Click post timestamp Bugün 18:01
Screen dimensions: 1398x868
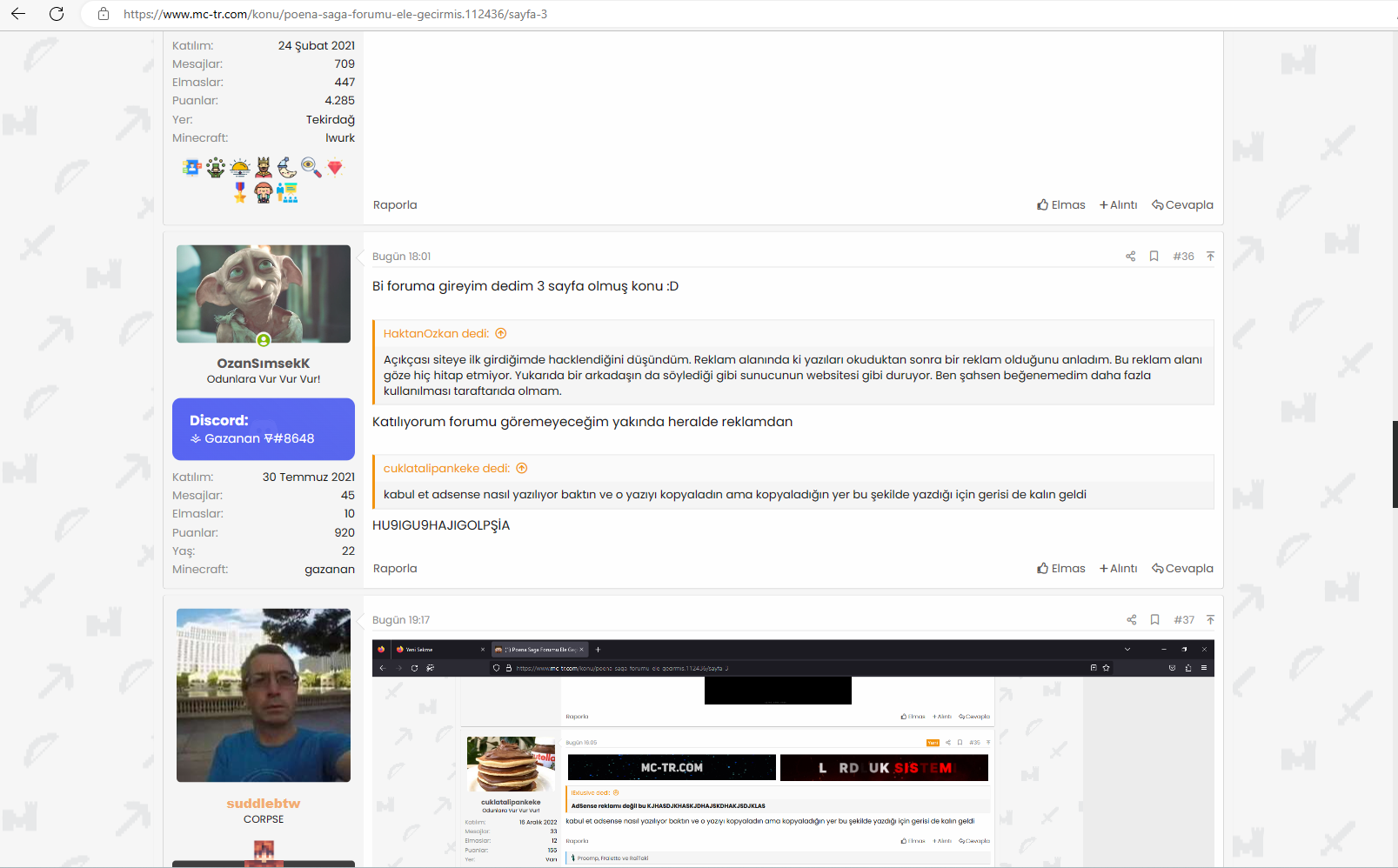tap(401, 257)
